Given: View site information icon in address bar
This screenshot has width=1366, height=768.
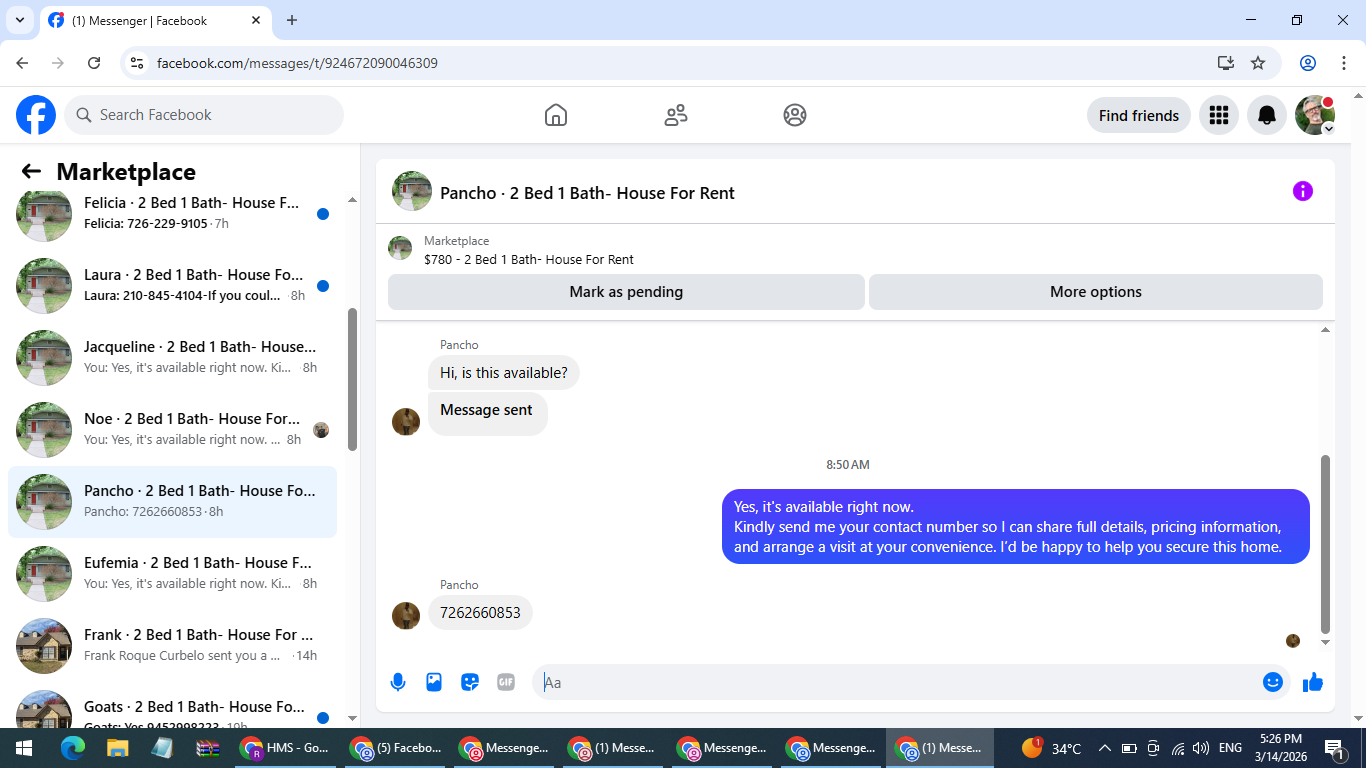Looking at the screenshot, I should click(x=138, y=63).
